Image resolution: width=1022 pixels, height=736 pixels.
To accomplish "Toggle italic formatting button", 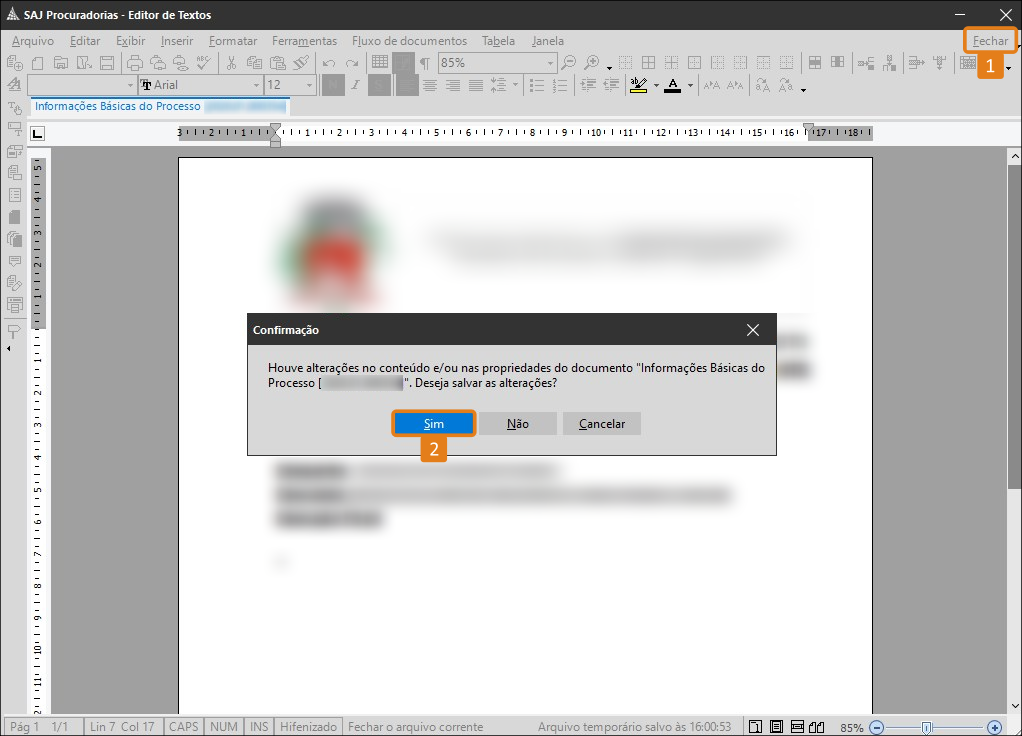I will [x=356, y=86].
